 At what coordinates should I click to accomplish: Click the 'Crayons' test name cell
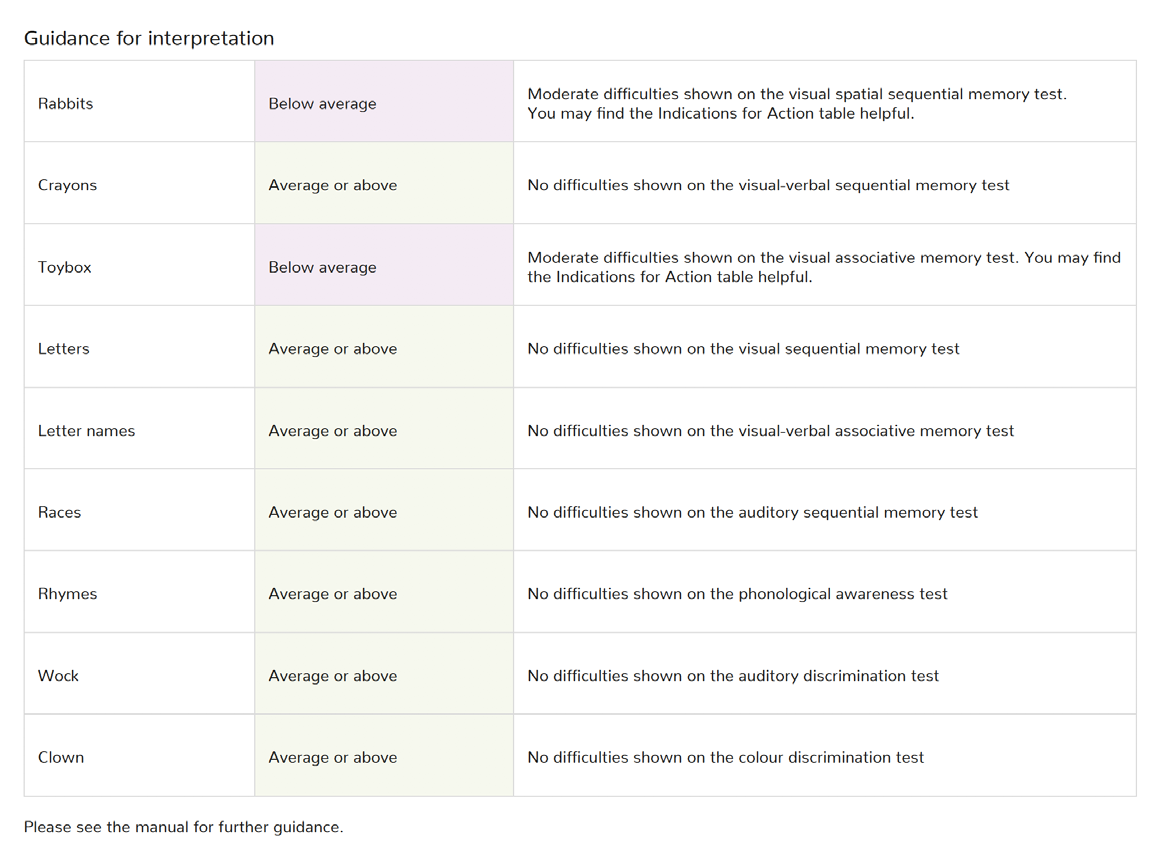pyautogui.click(x=140, y=183)
